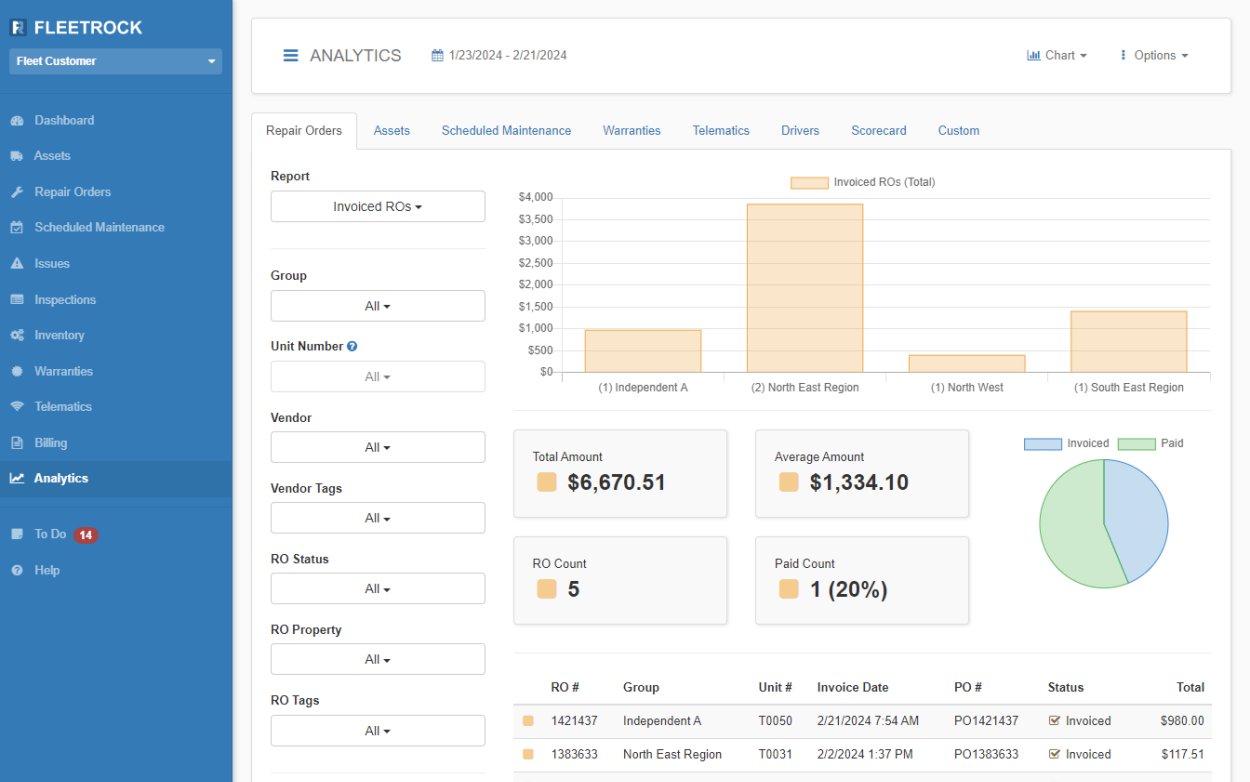Click the Repair Orders wrench icon
Viewport: 1250px width, 782px height.
[x=17, y=192]
